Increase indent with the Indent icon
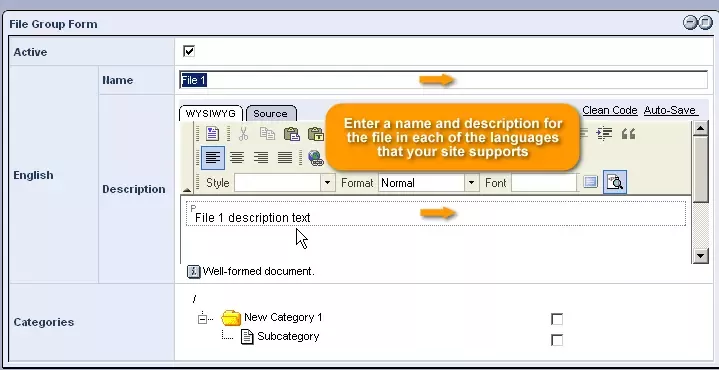Viewport: 719px width, 370px height. (604, 134)
